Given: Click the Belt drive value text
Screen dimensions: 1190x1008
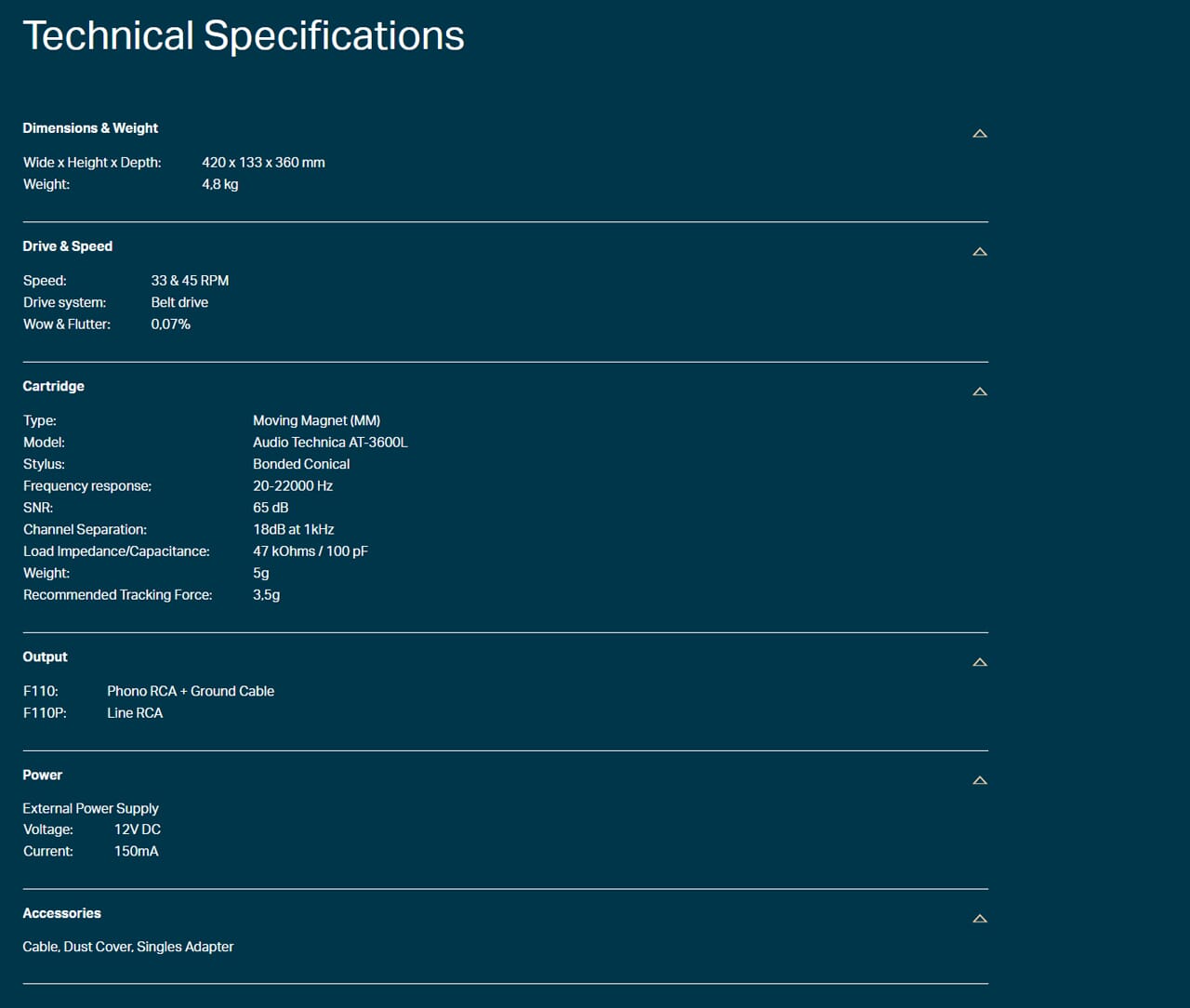Looking at the screenshot, I should click(x=179, y=302).
